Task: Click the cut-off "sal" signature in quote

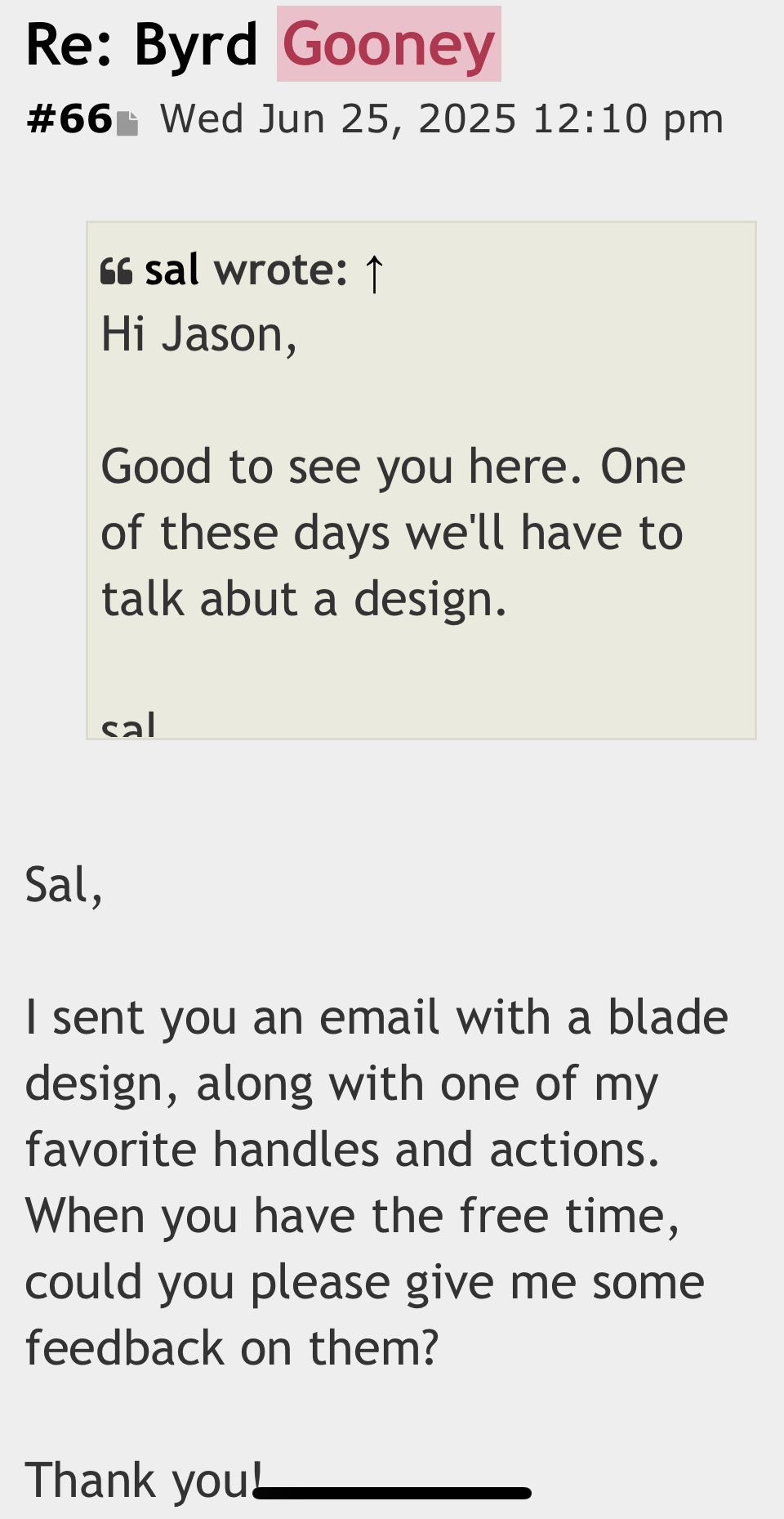Action: (x=128, y=726)
